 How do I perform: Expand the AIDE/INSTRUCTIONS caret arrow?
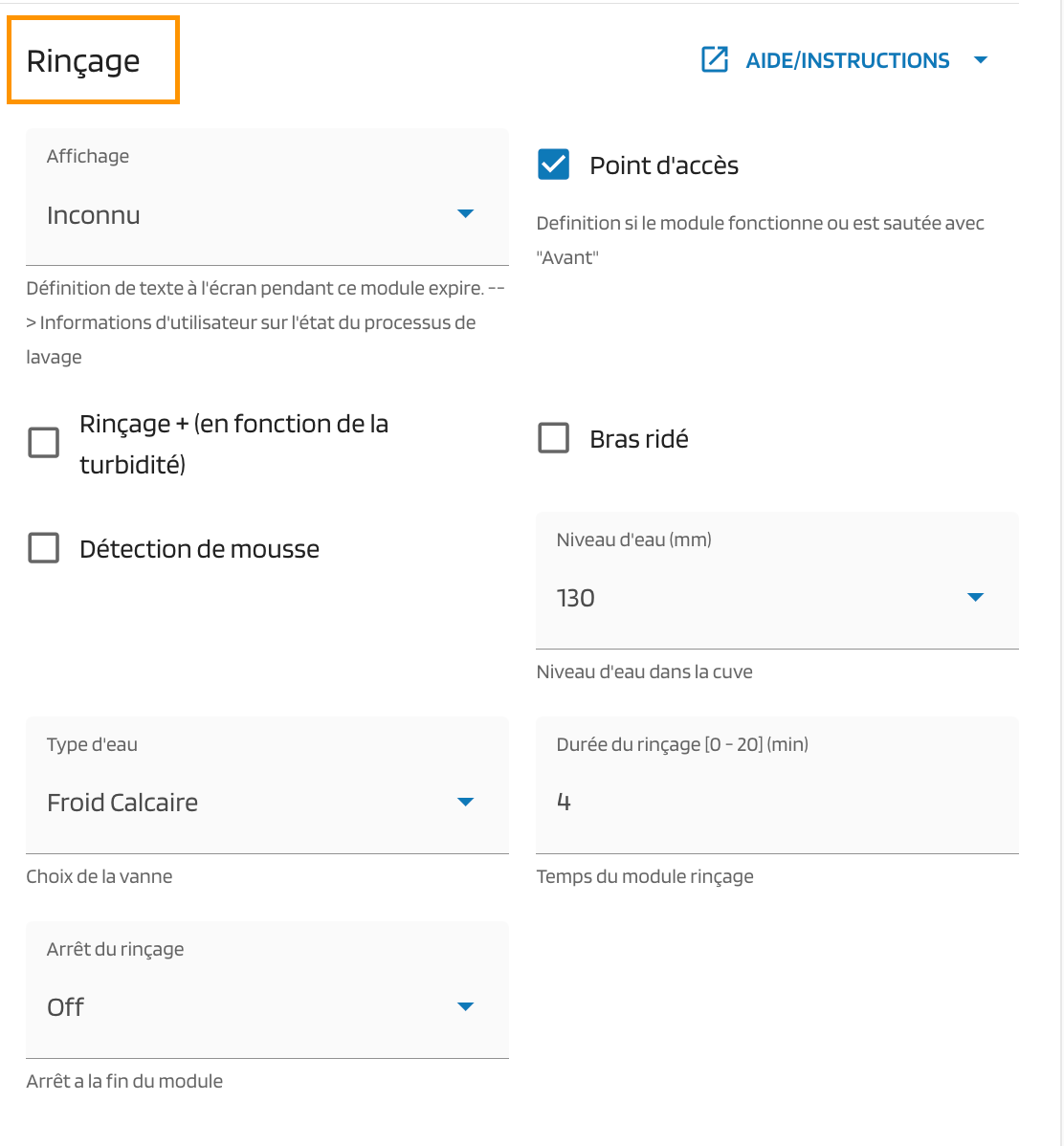coord(980,60)
